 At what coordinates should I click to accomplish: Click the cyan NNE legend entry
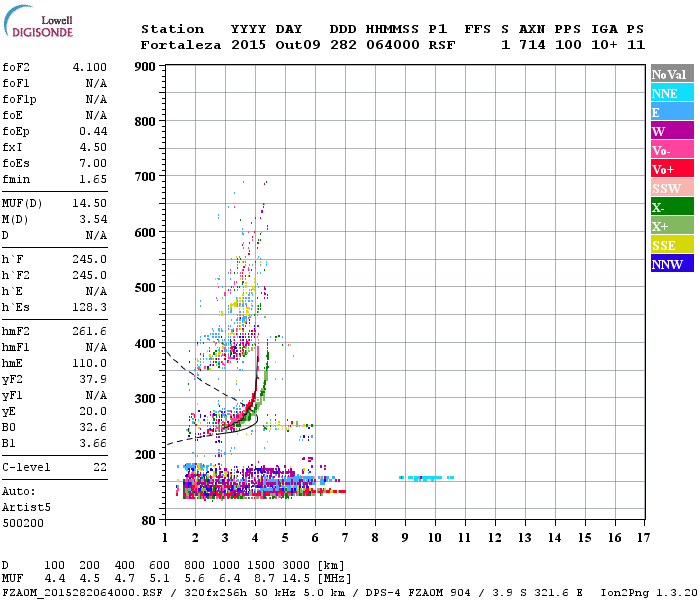click(x=672, y=93)
